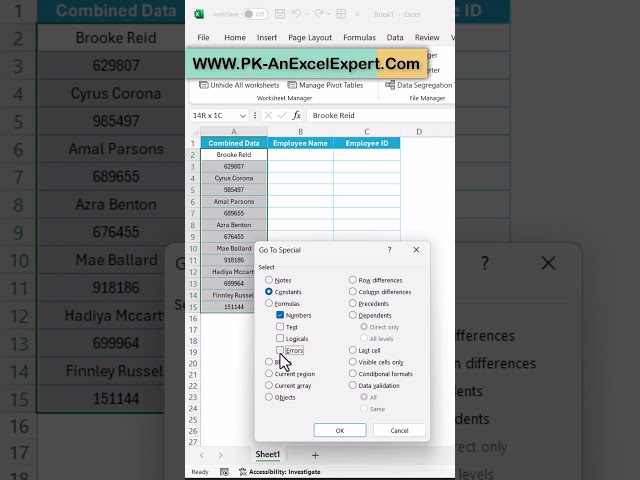
Task: Click cell containing Amal Parsons
Action: [234, 202]
